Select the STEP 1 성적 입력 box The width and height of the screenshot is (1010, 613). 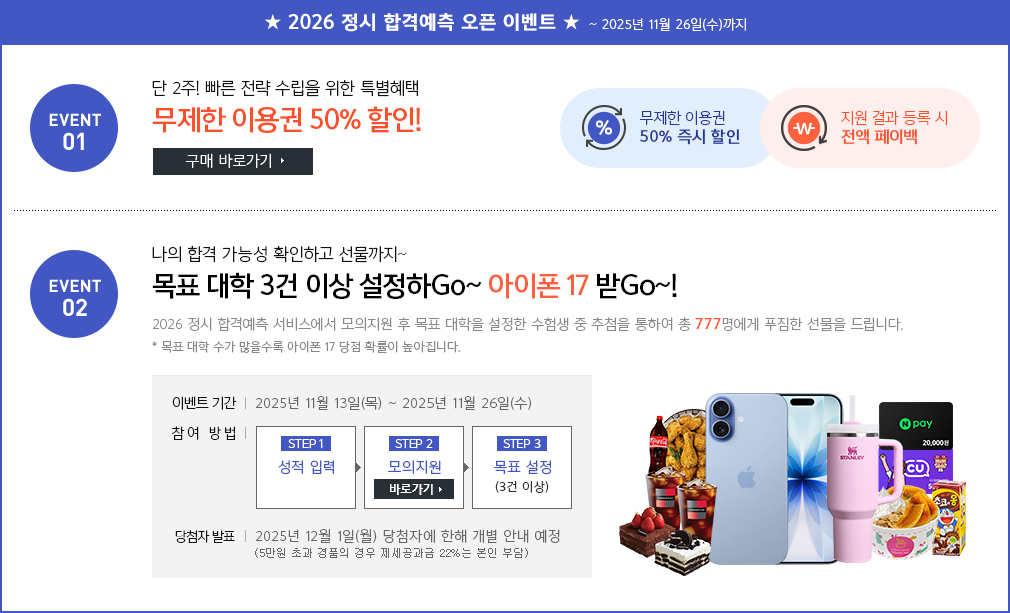(306, 467)
